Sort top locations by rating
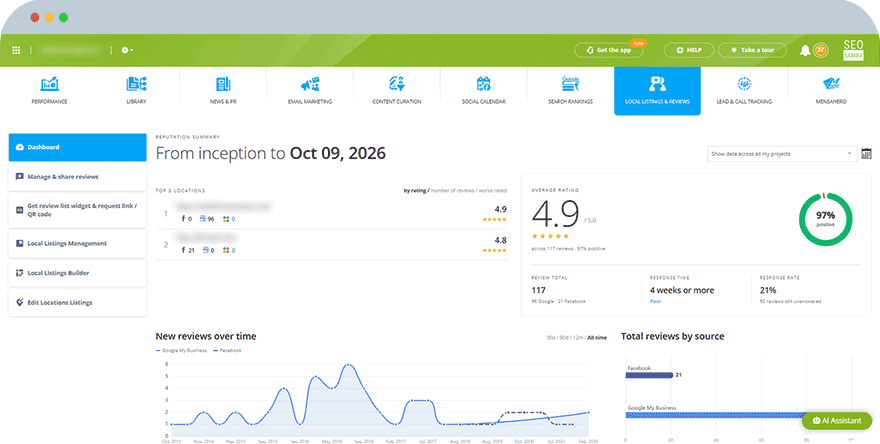 tap(415, 191)
